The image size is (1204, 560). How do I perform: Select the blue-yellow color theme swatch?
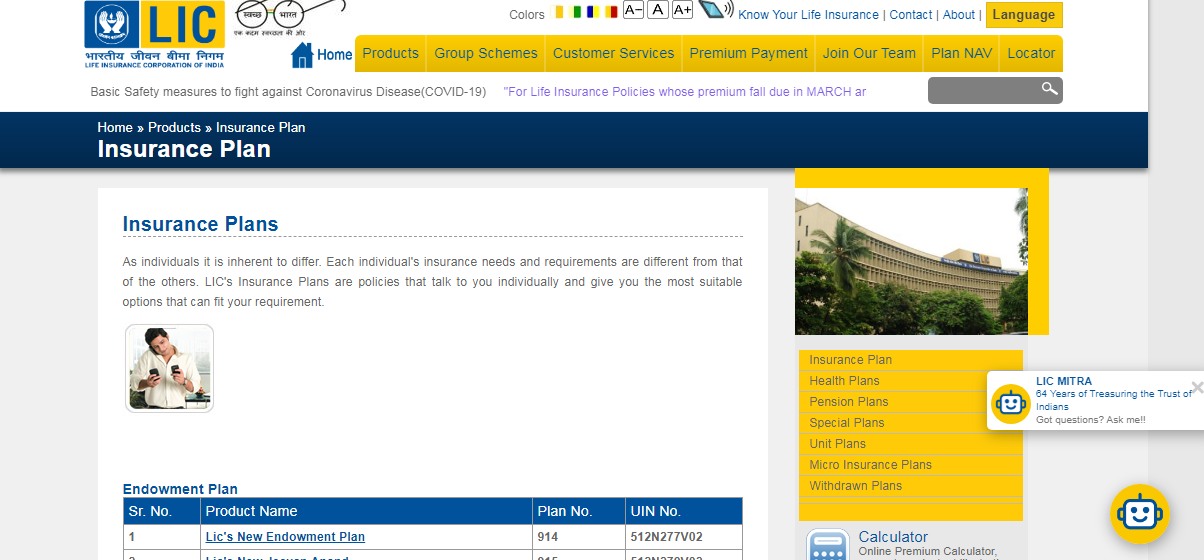(593, 12)
